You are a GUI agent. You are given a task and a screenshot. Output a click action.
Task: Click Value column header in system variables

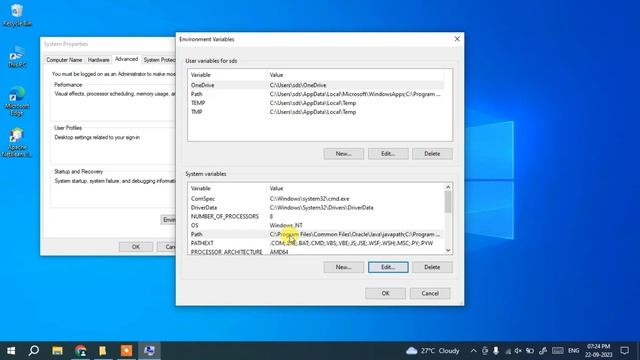[356, 189]
